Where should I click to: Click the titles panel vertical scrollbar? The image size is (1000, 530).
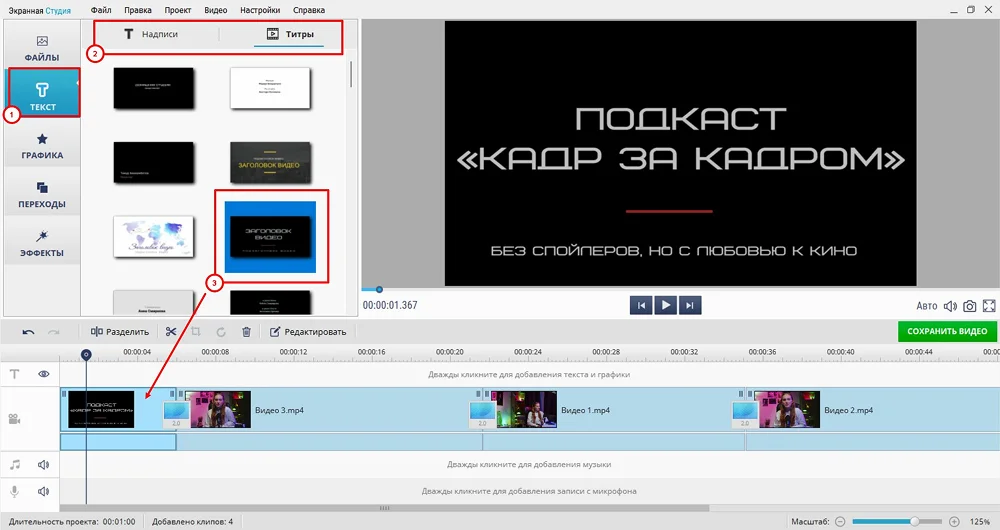(x=351, y=75)
